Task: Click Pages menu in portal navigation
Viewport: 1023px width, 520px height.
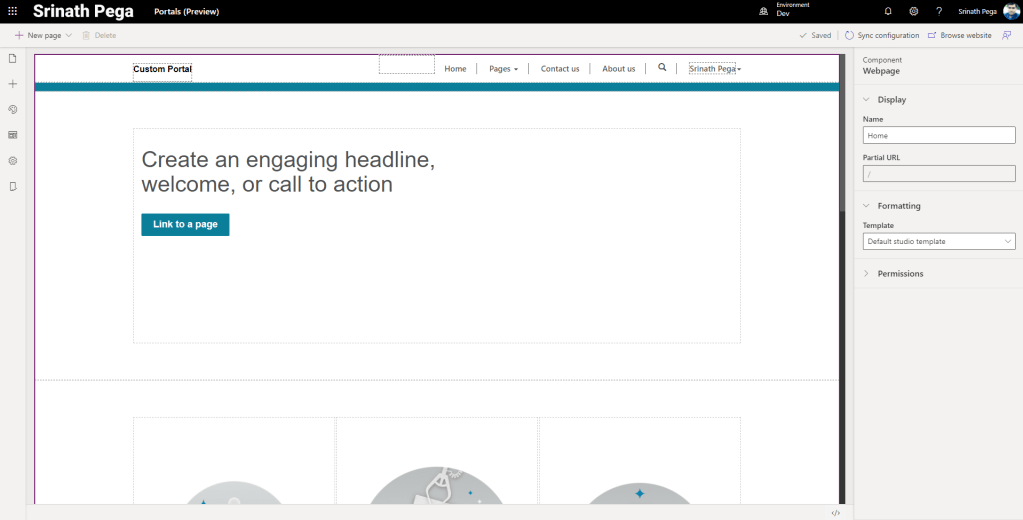Action: [503, 69]
